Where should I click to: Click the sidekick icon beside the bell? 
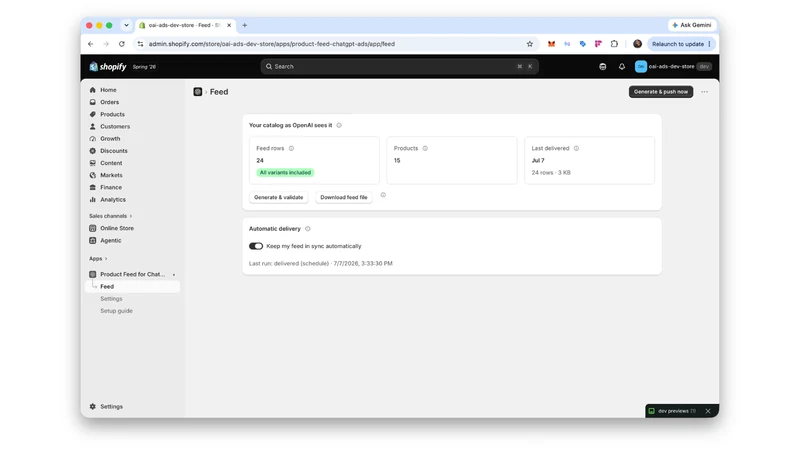click(x=603, y=66)
